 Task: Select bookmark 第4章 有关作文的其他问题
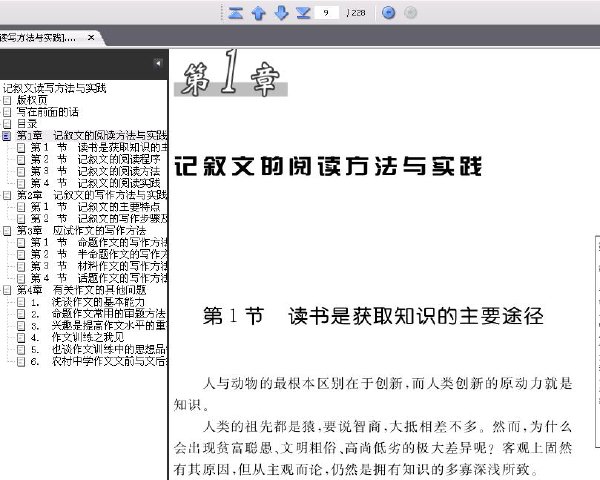coord(81,290)
